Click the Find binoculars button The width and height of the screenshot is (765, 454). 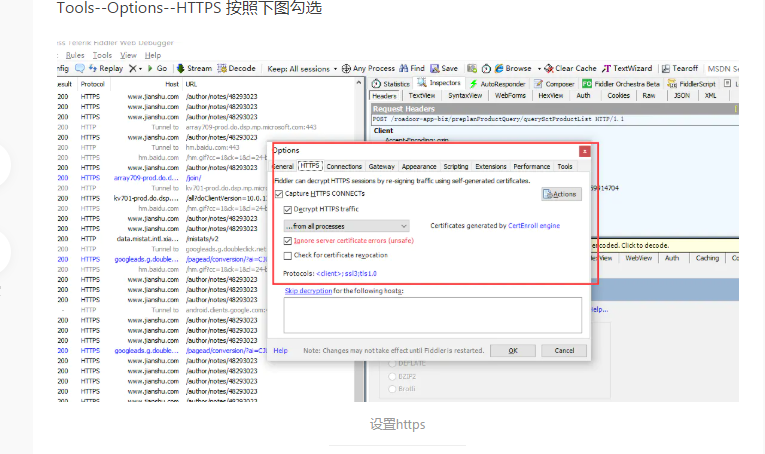[x=412, y=68]
